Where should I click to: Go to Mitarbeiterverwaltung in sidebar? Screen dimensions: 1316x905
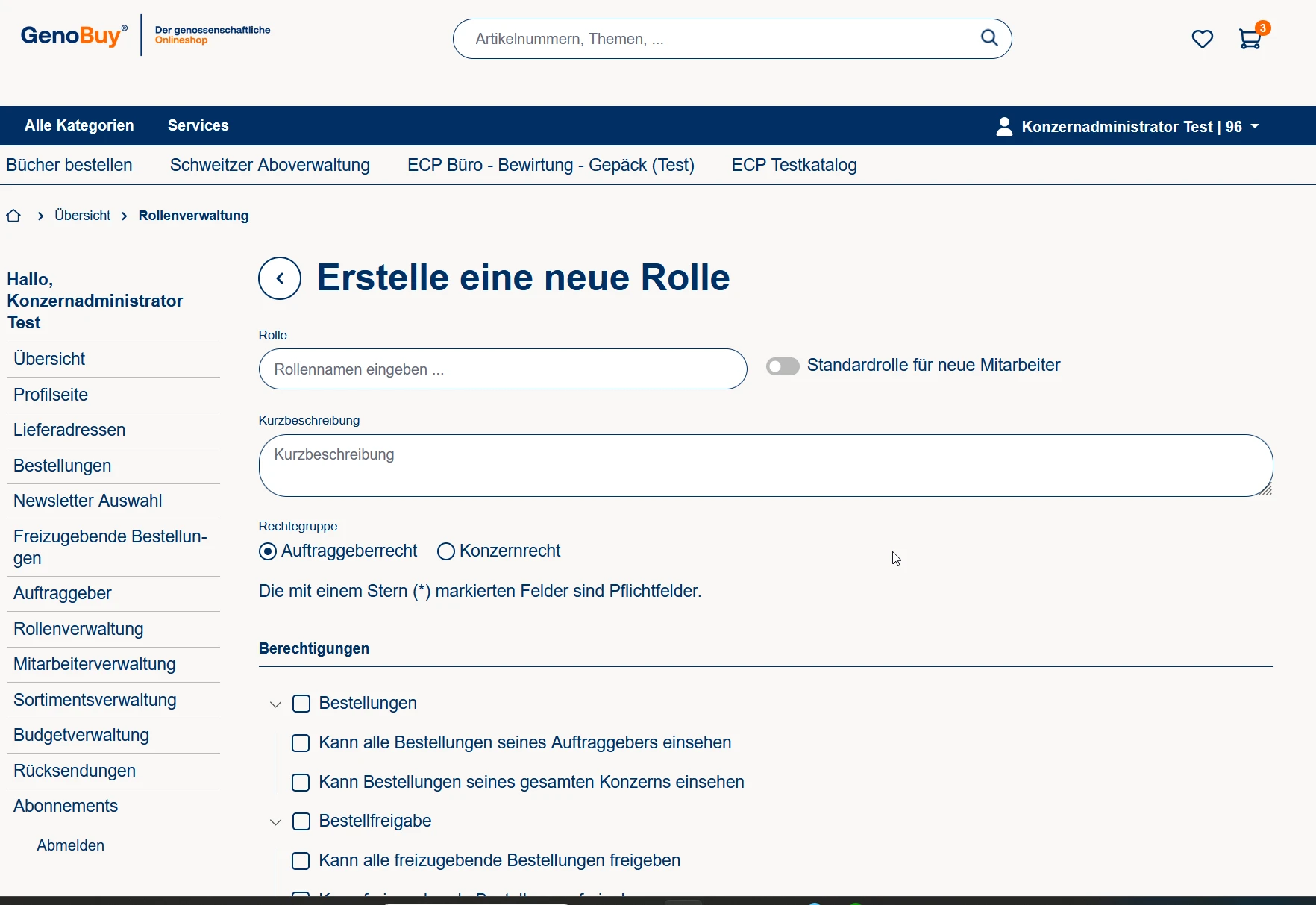(x=95, y=664)
